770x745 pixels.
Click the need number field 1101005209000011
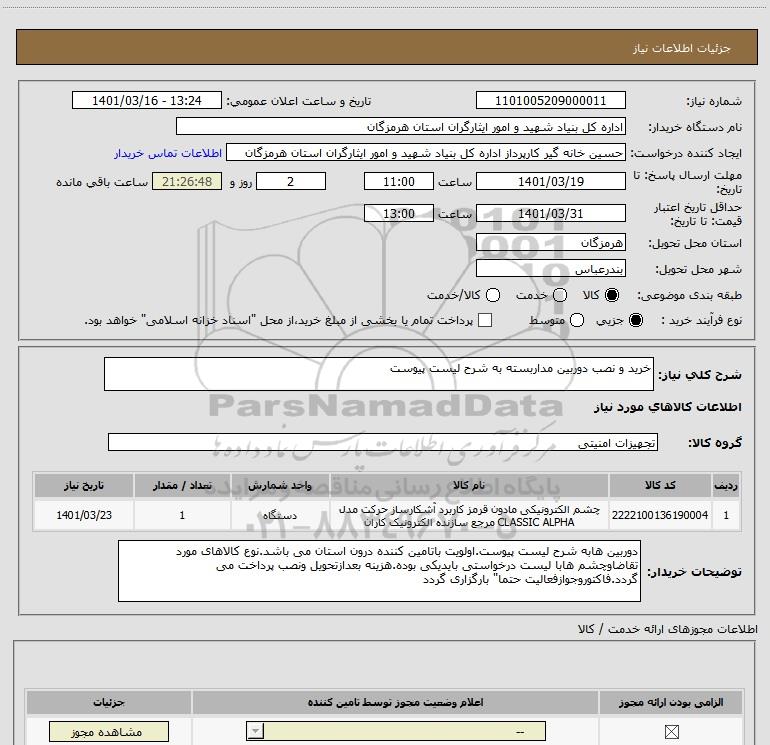[550, 100]
